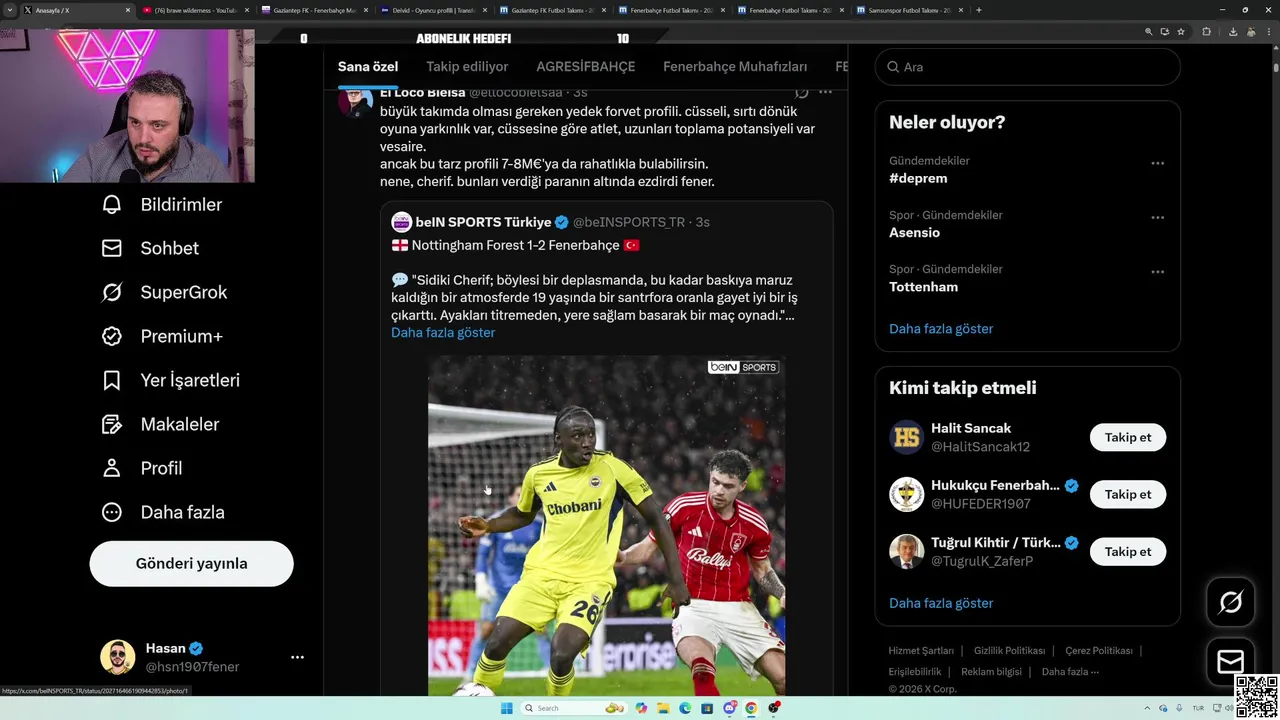Click the floating messages envelope button

coord(1230,661)
